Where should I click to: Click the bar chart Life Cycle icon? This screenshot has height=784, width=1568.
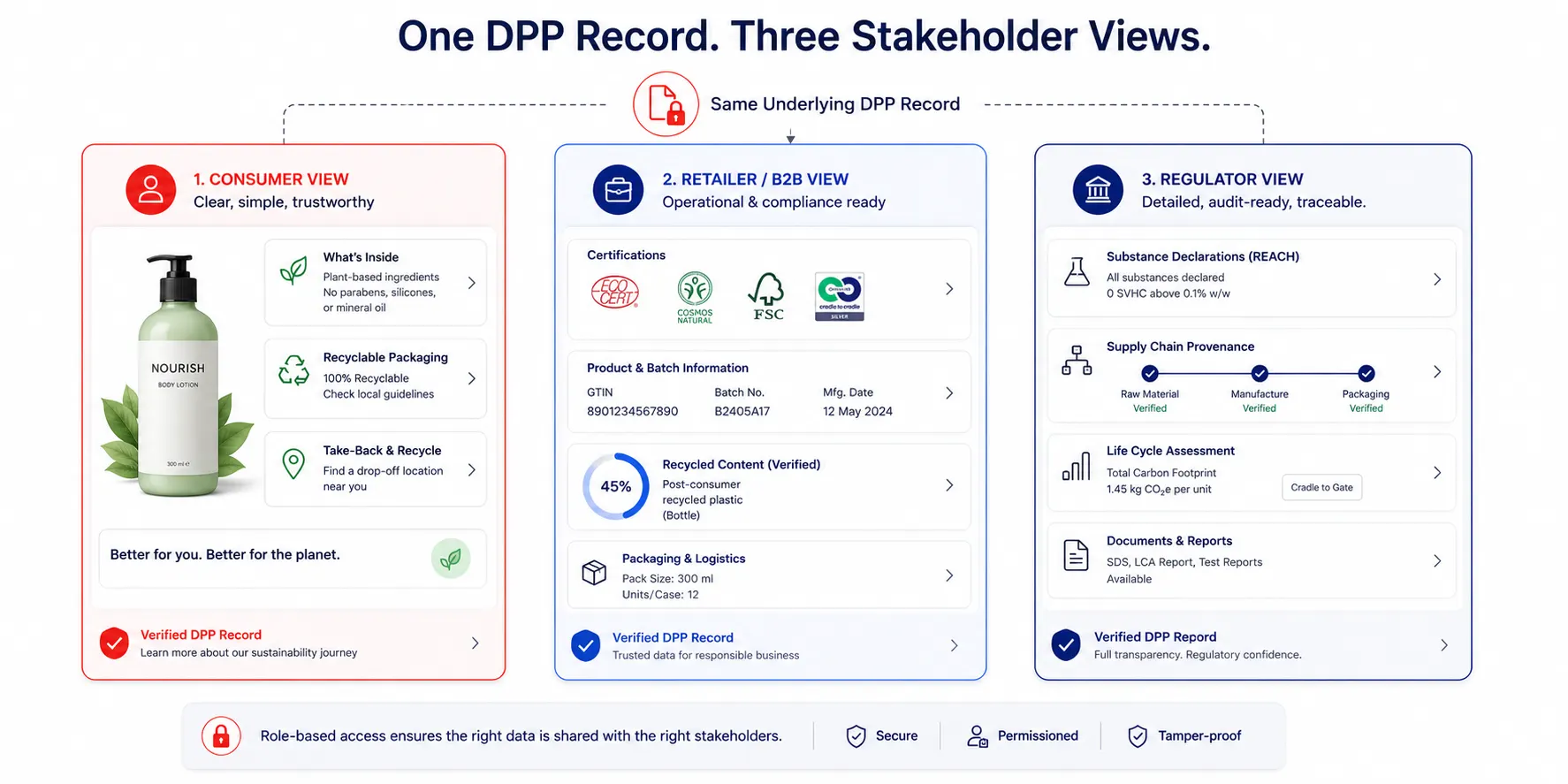click(x=1077, y=466)
